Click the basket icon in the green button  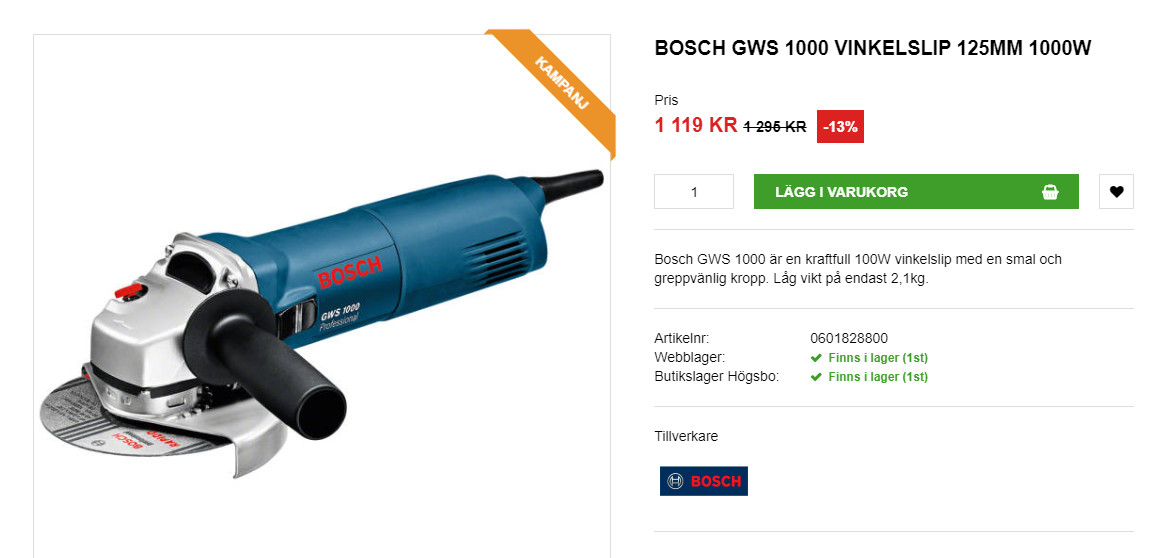tap(1050, 192)
